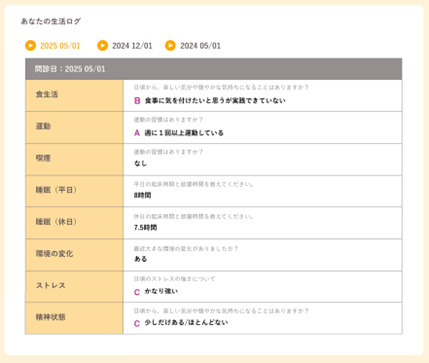Image resolution: width=429 pixels, height=363 pixels.
Task: Click the あなたの生活ログ heading
Action: [x=51, y=21]
